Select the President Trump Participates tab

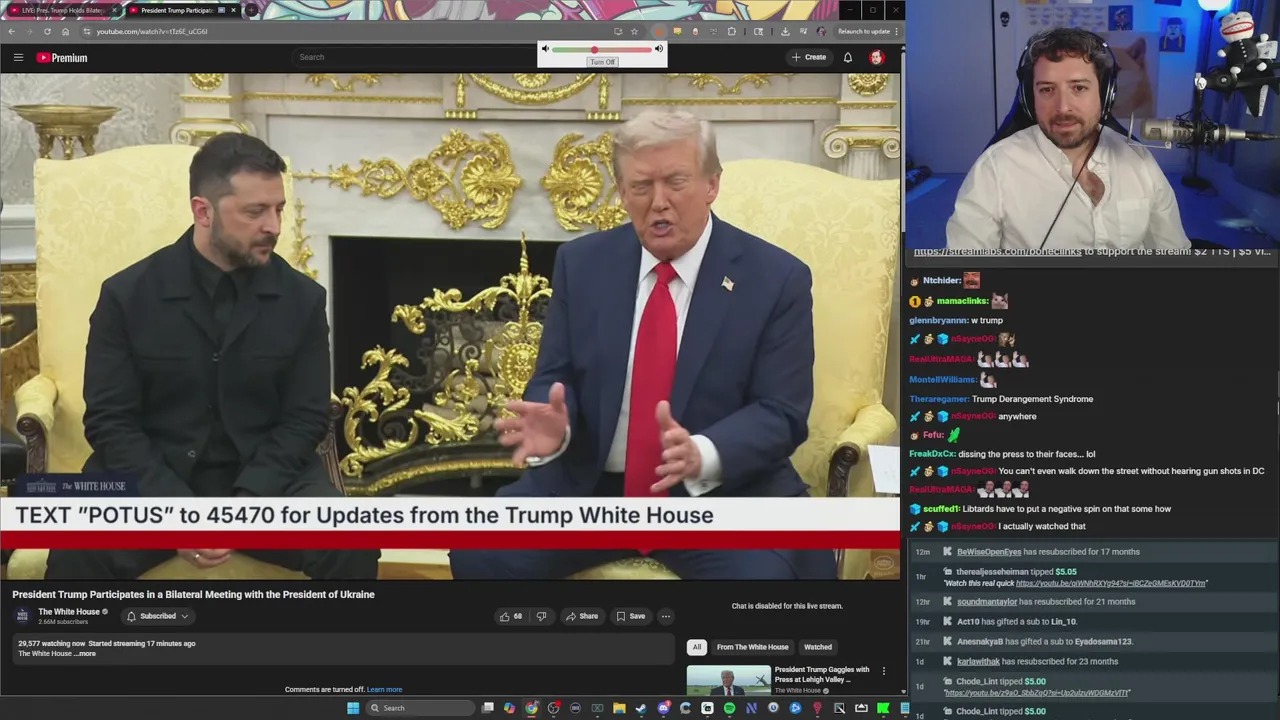(x=183, y=10)
